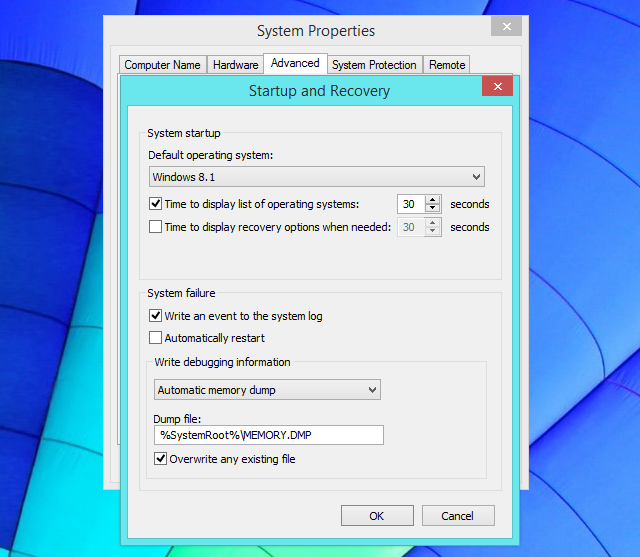Open the Hardware tab
Image resolution: width=640 pixels, height=557 pixels.
coord(236,65)
